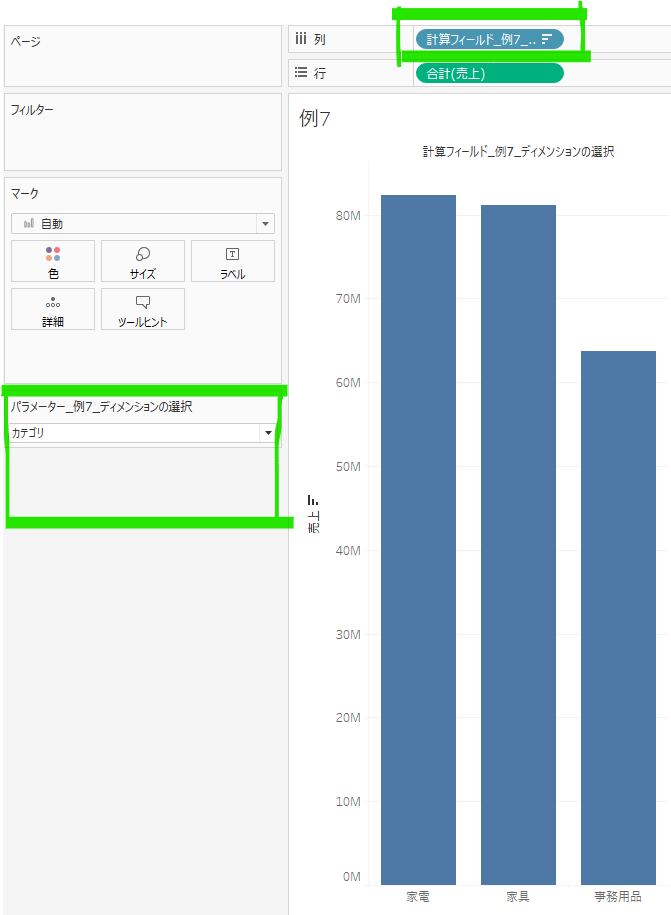The width and height of the screenshot is (671, 915).
Task: Click the sheet title 例7
Action: tap(314, 118)
